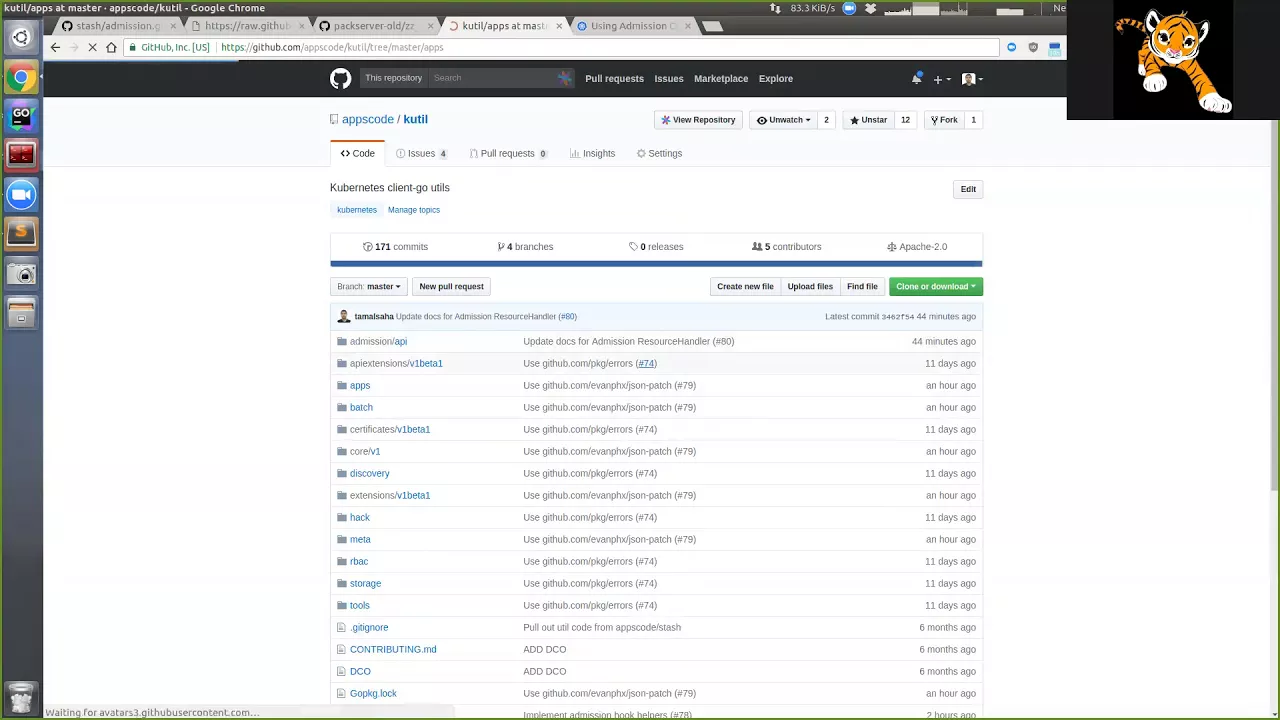The image size is (1280, 720).
Task: Open GoLand icon in the dock
Action: [21, 116]
